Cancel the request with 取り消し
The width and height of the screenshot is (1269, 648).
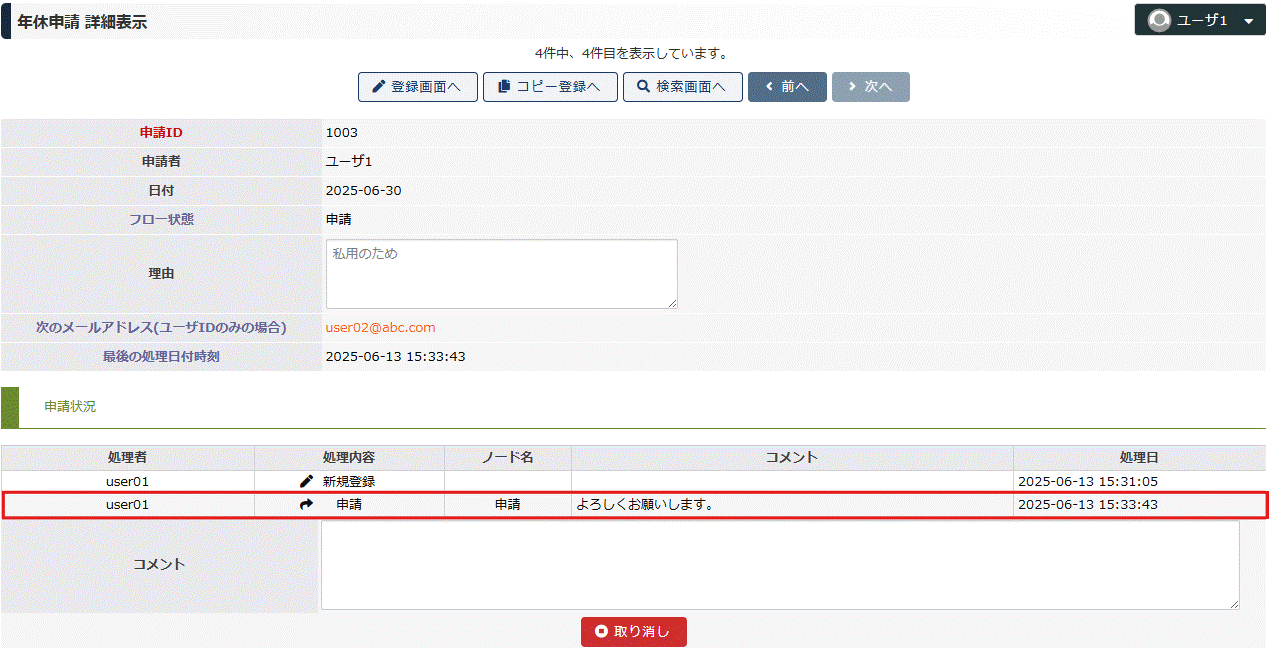634,632
